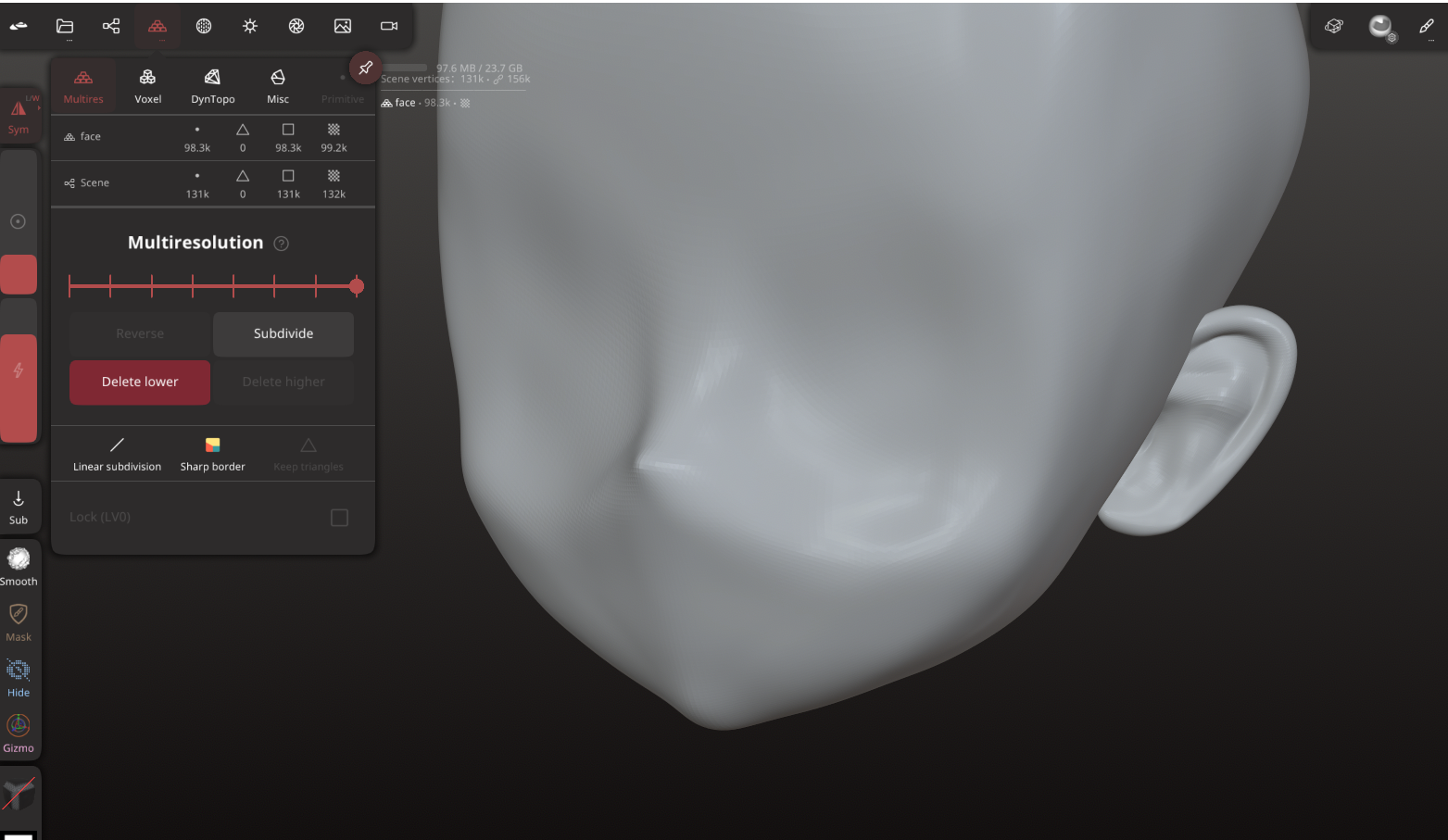Toggle Keep triangles option
Viewport: 1448px width, 840px height.
click(308, 454)
